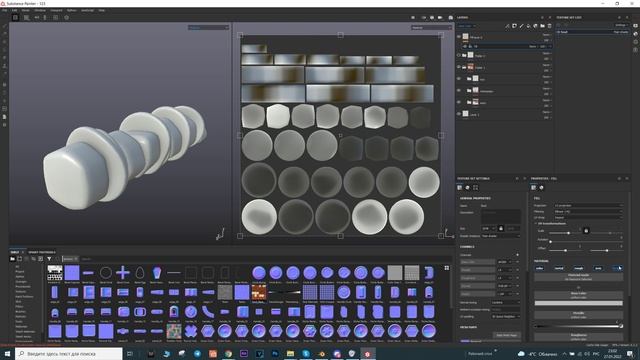This screenshot has height=360, width=640.
Task: Open Material channel dropdown in 2D viewport
Action: pos(431,27)
